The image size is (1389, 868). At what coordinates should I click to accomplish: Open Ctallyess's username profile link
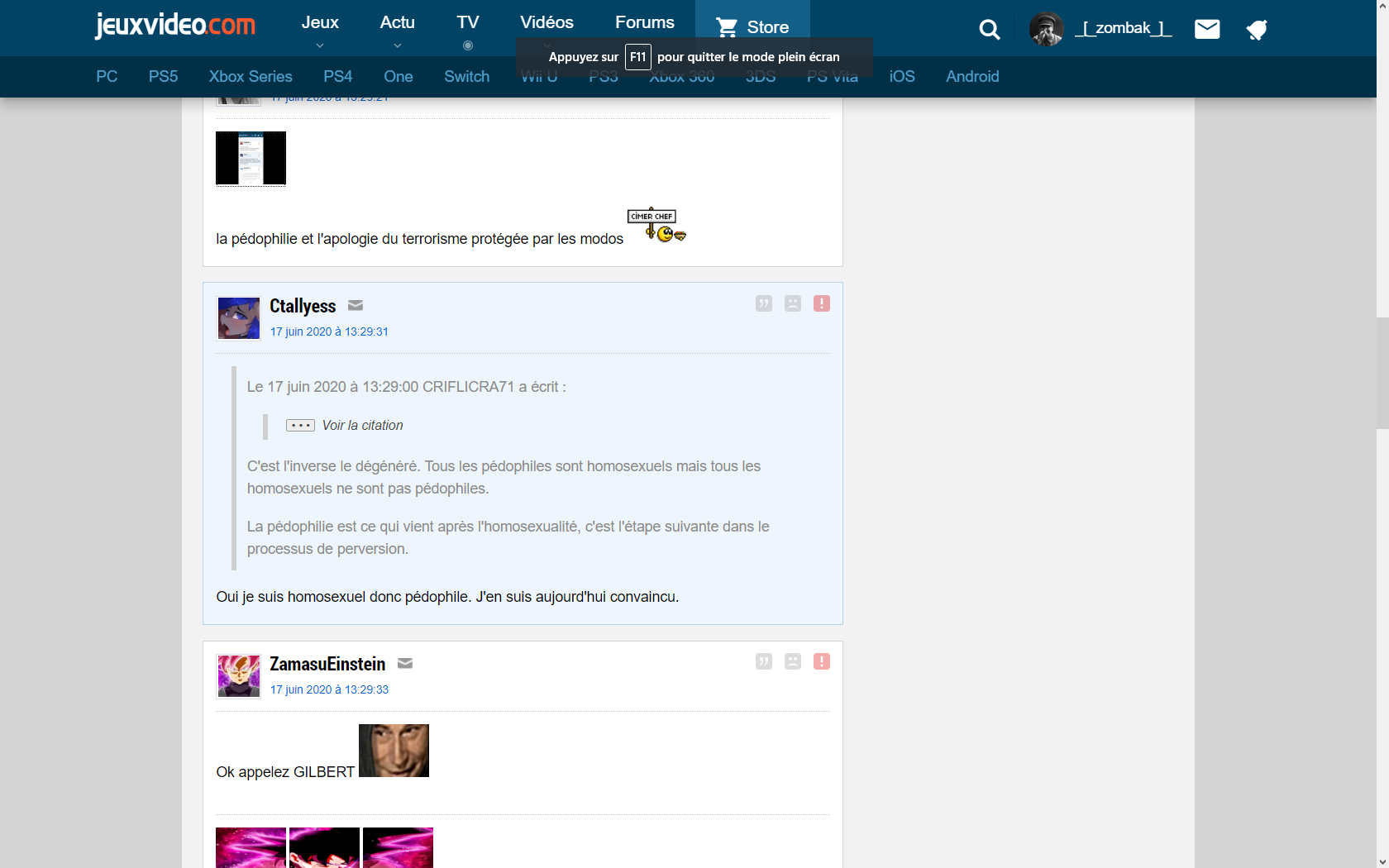pos(303,306)
